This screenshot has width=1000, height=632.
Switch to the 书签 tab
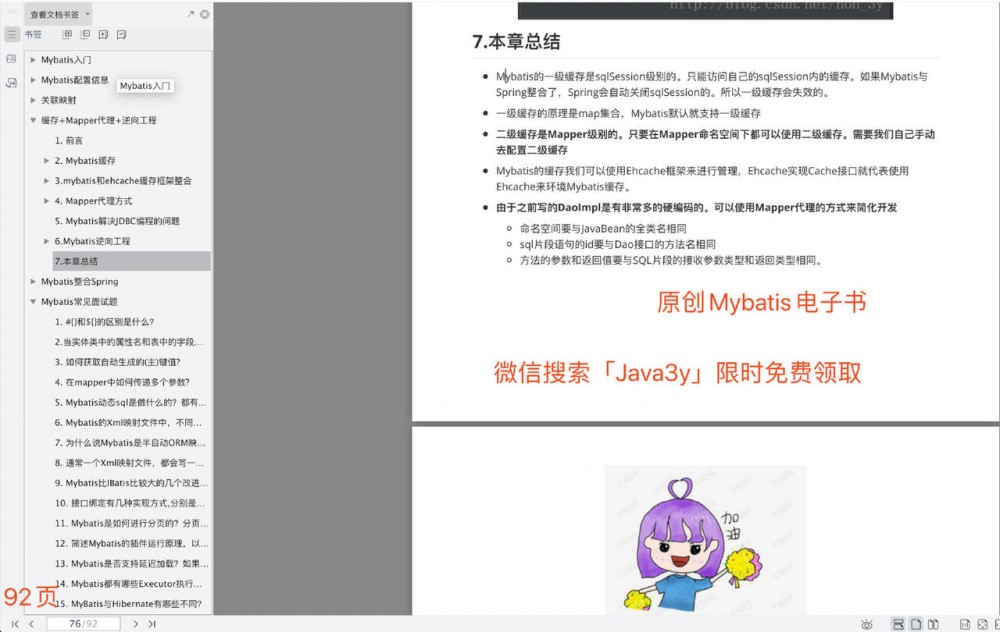[x=33, y=34]
